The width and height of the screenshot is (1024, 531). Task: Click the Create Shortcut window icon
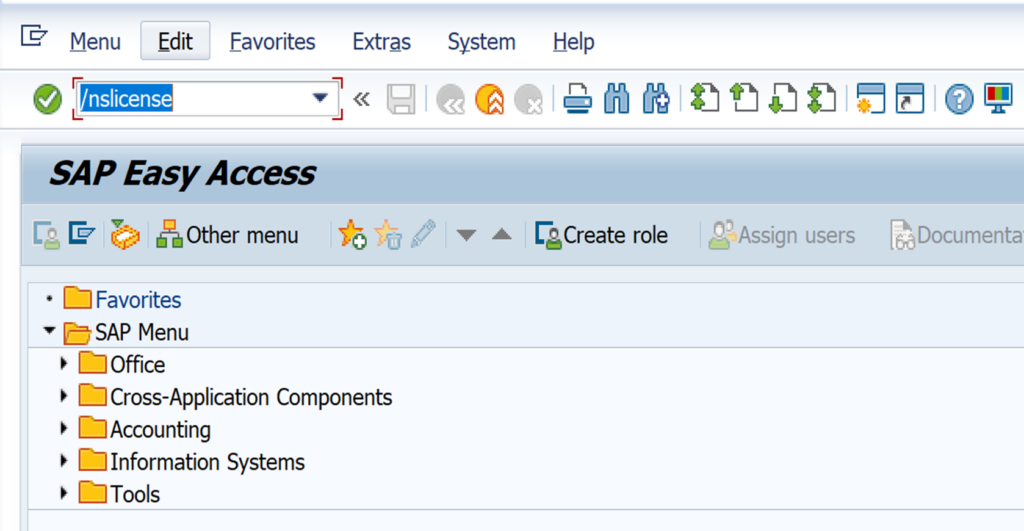[910, 99]
